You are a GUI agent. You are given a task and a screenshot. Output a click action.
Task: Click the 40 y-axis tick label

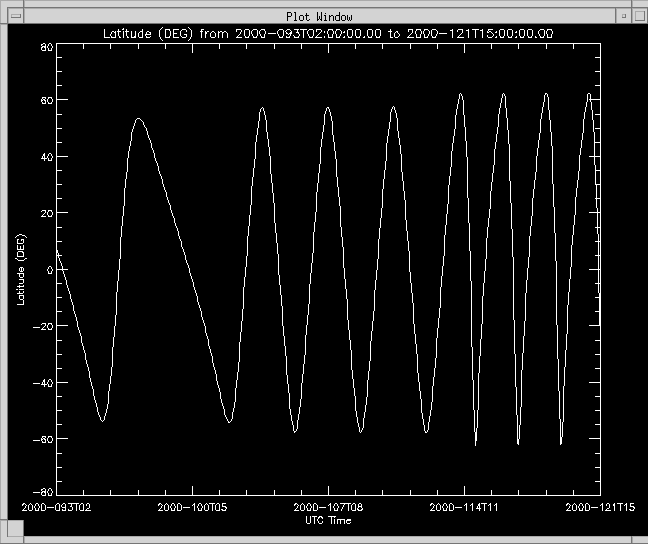(x=46, y=158)
